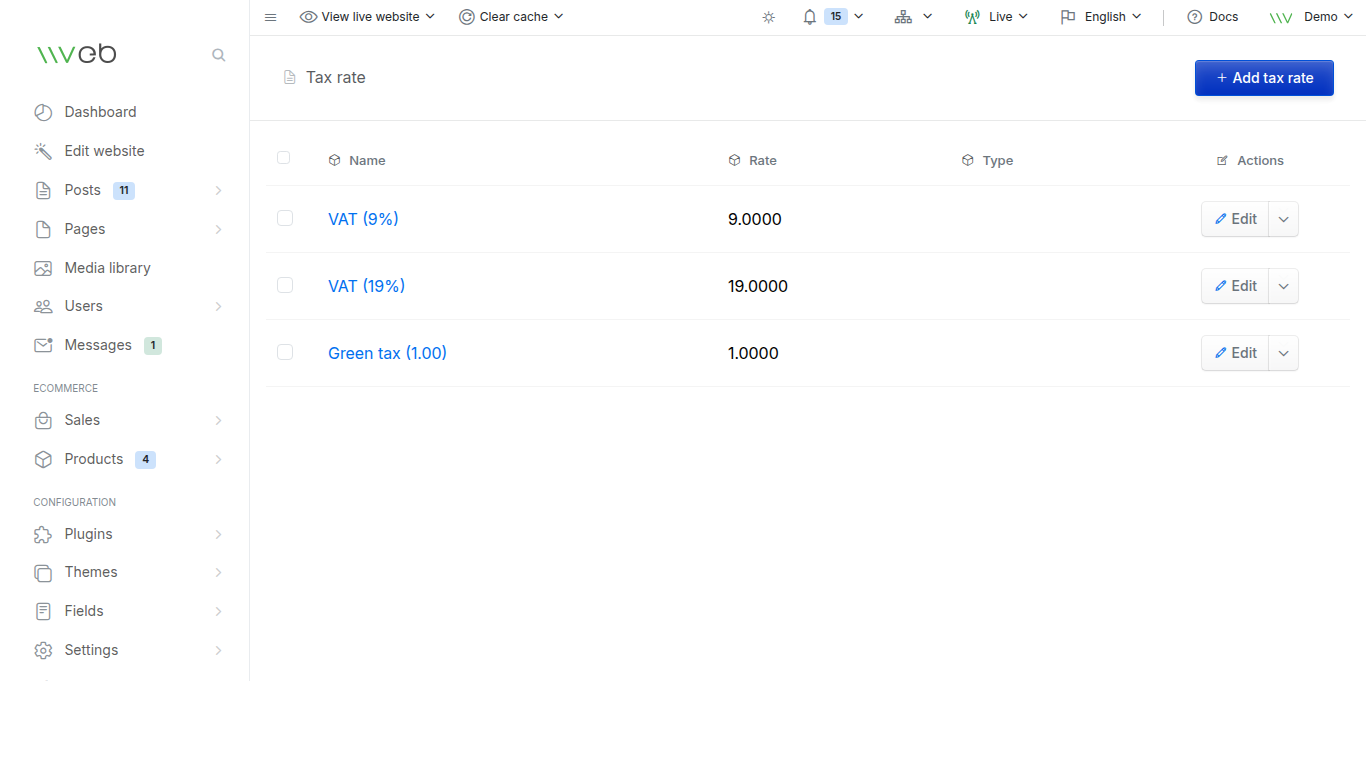Open the Pages sidebar menu
Image resolution: width=1366 pixels, height=768 pixels.
point(128,229)
